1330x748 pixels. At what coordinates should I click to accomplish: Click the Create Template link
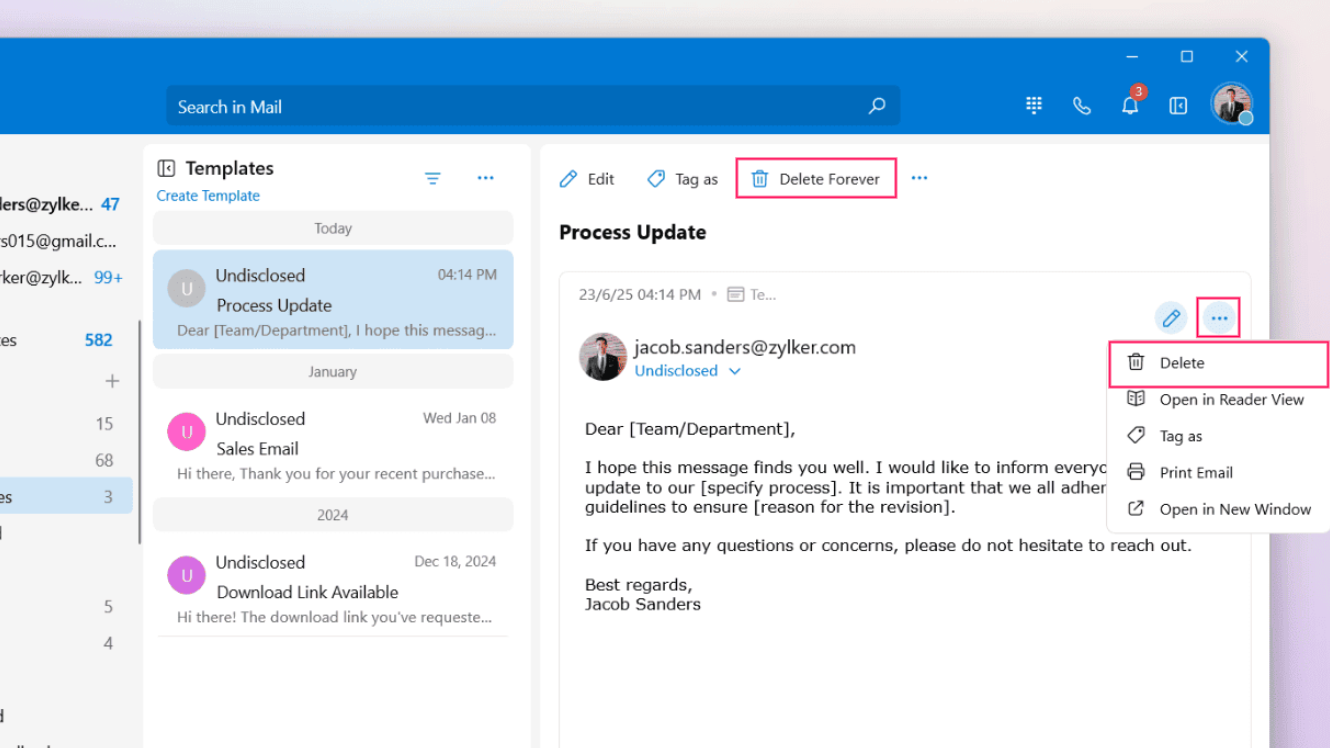coord(208,196)
